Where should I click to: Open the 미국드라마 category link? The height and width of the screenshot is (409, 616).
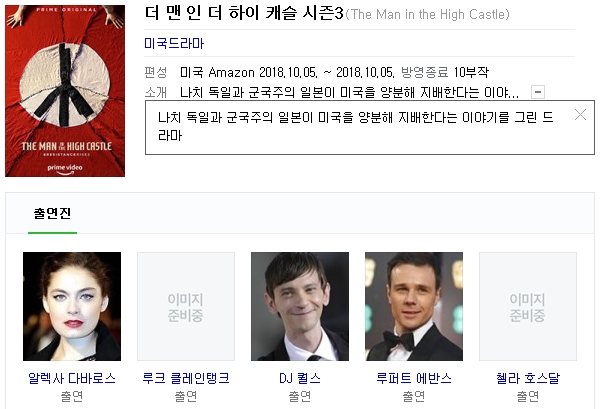[174, 43]
